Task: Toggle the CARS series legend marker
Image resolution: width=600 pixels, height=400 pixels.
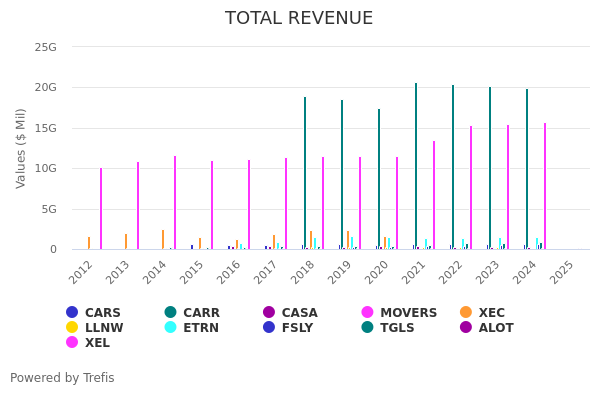Action: 72,313
